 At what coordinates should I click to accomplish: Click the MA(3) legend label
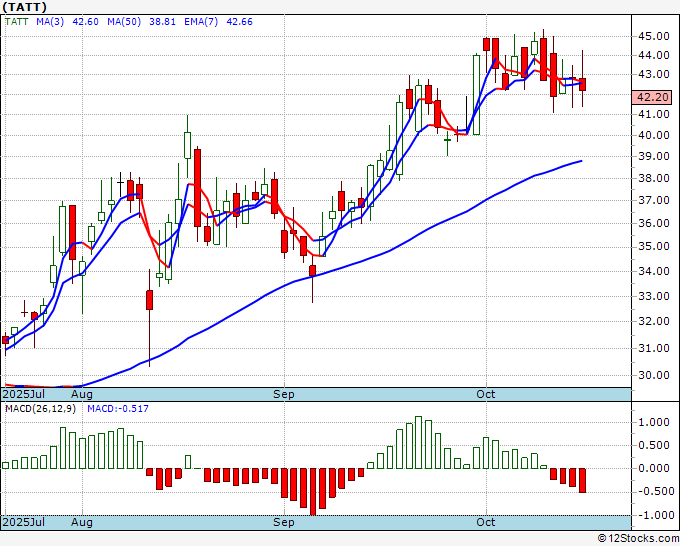coord(50,22)
